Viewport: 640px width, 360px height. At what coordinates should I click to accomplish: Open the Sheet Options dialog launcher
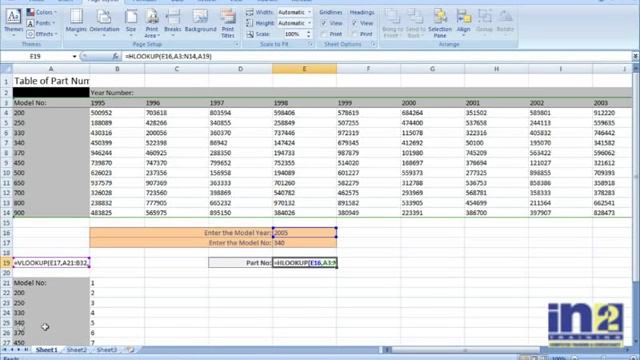tap(373, 44)
